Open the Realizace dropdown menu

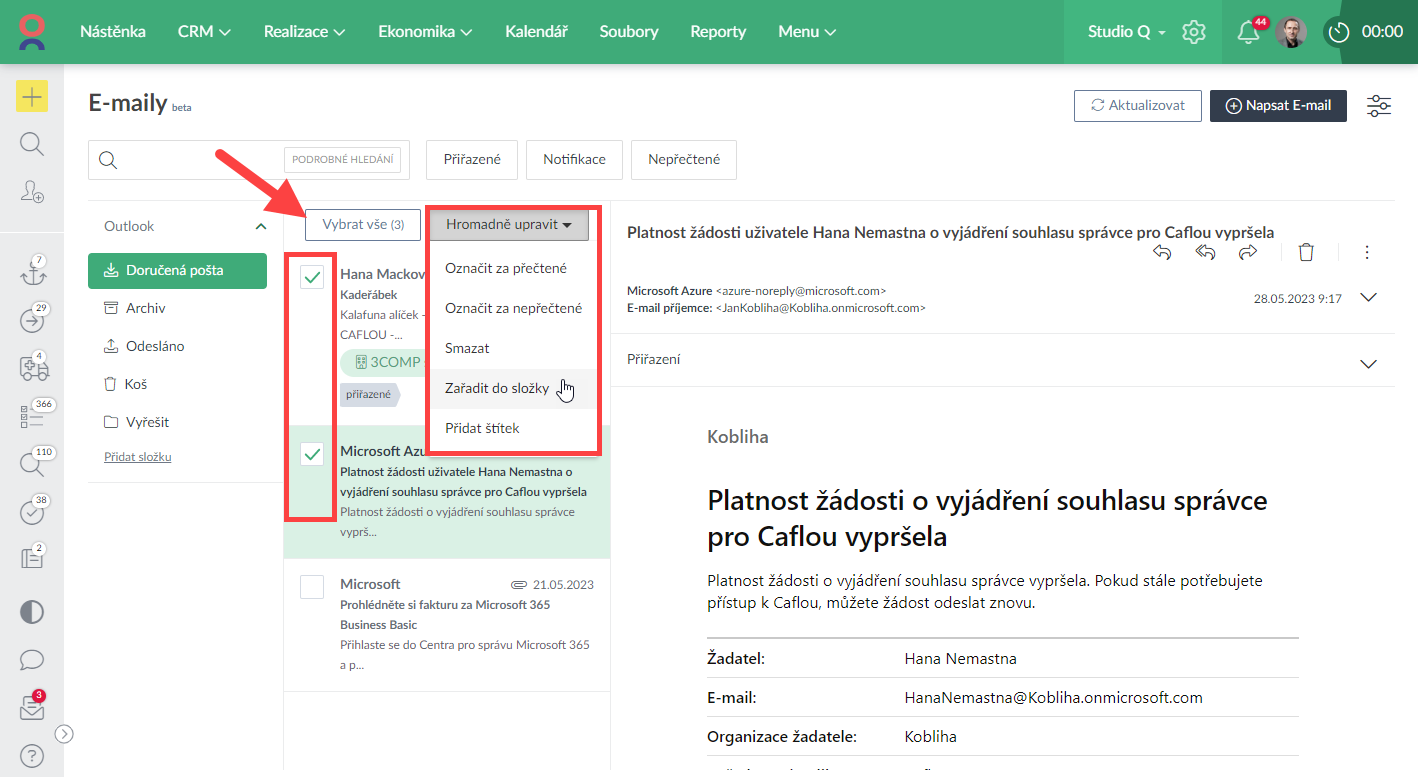tap(304, 32)
